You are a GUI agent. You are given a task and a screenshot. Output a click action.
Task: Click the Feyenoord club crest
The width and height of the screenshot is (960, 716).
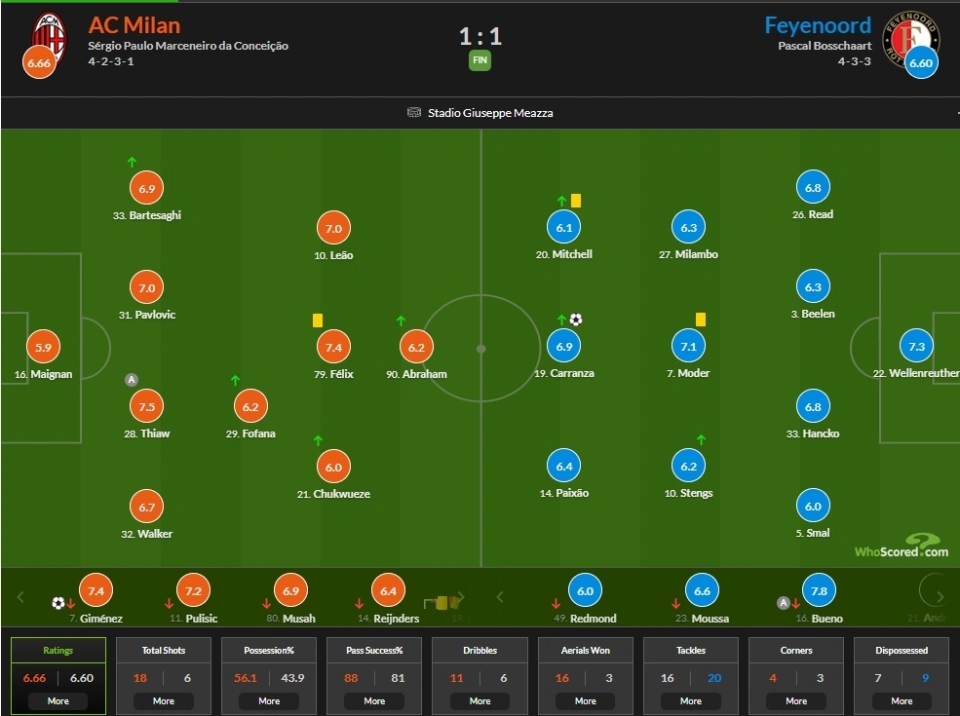pos(910,38)
